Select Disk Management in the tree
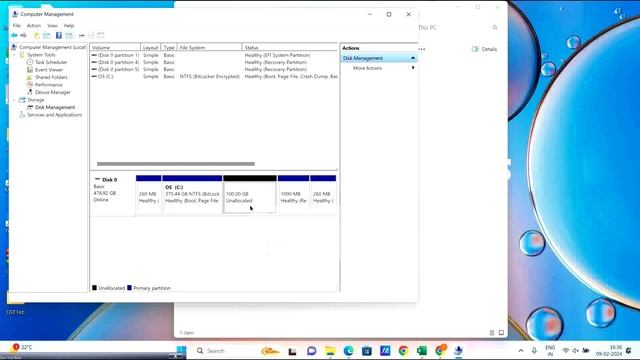The height and width of the screenshot is (360, 640). pyautogui.click(x=55, y=107)
